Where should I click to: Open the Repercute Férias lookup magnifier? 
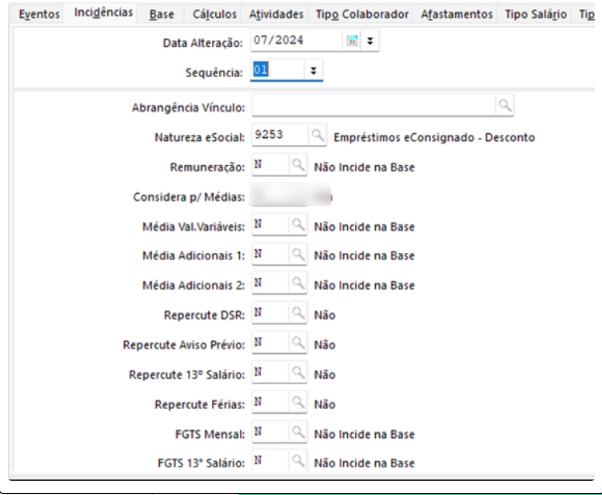(298, 402)
